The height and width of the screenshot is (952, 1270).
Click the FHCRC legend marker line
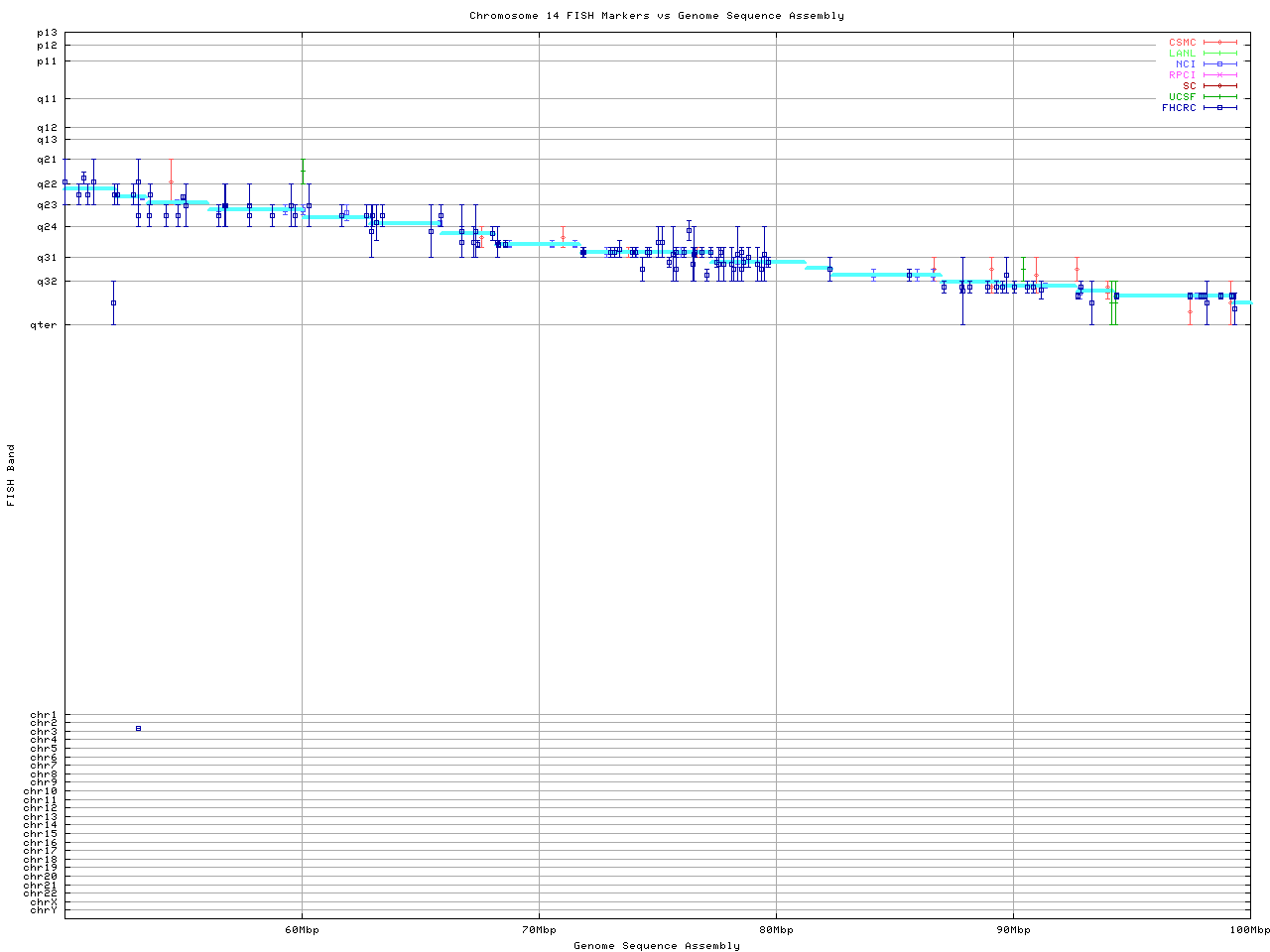pyautogui.click(x=1219, y=108)
